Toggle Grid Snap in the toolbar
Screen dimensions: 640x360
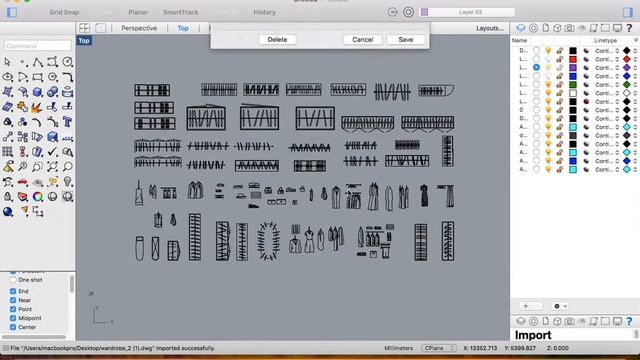64,12
